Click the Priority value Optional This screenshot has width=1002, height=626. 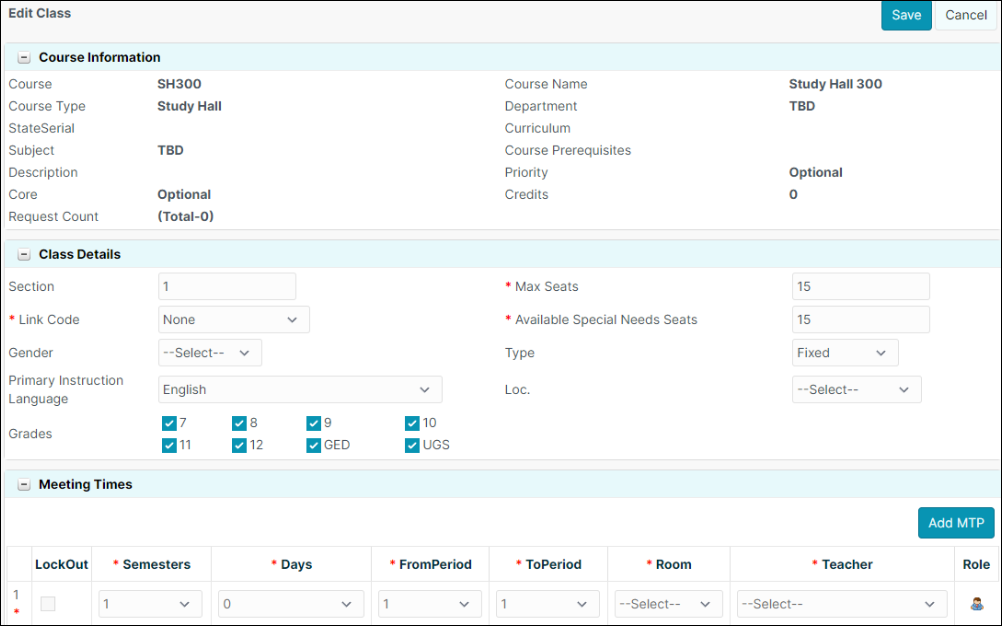[815, 172]
